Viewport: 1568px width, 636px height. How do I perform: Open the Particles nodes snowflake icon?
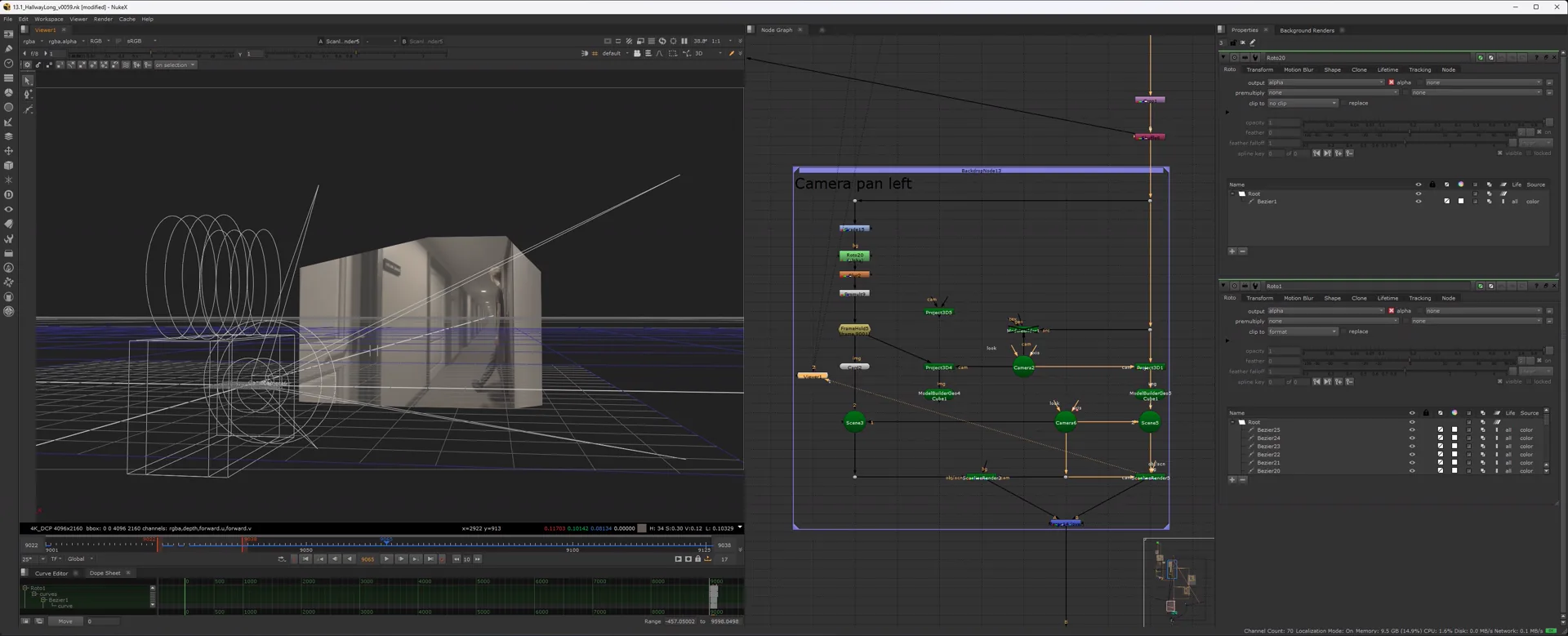click(9, 180)
